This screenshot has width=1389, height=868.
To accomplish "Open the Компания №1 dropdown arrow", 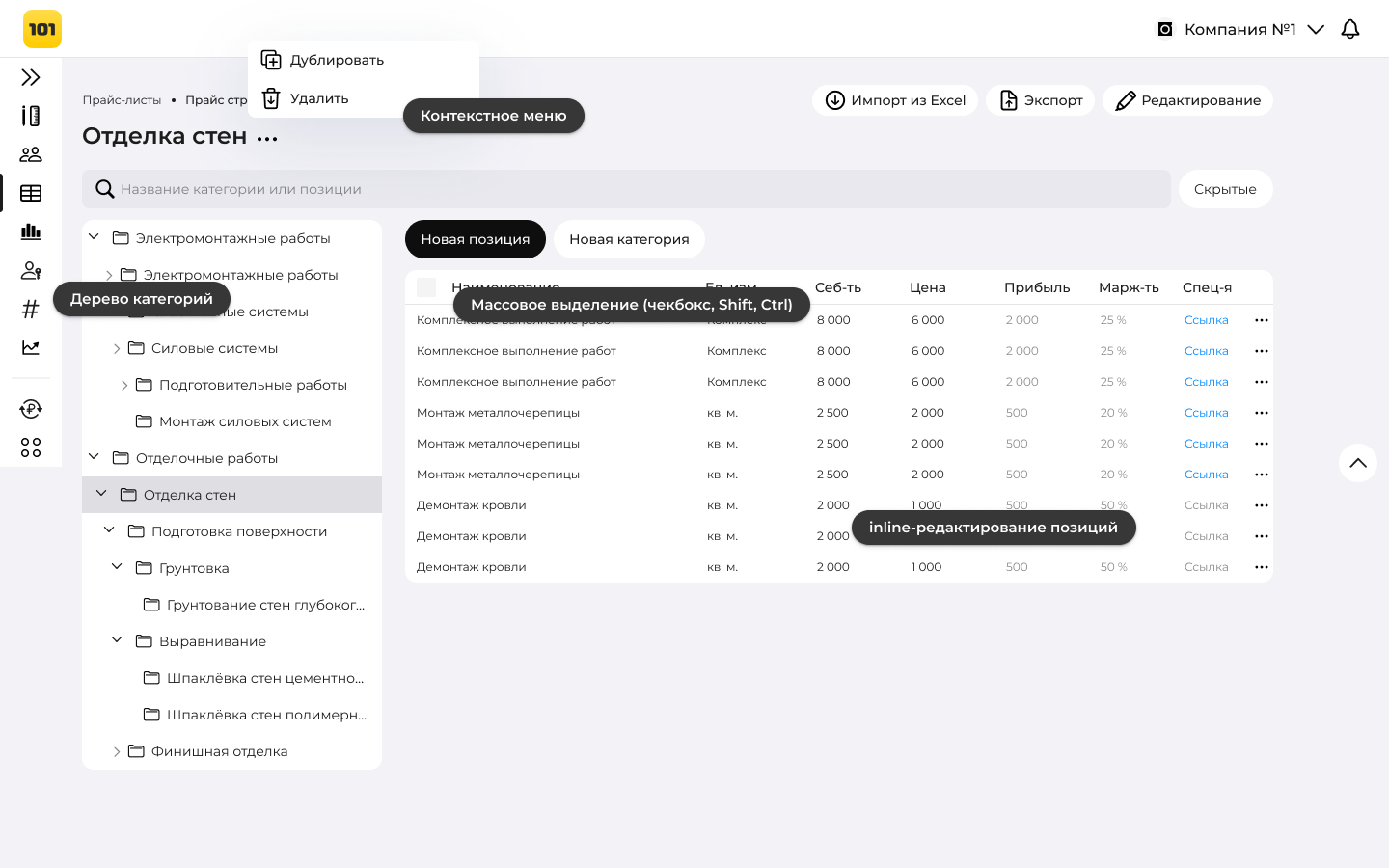I will tap(1316, 29).
